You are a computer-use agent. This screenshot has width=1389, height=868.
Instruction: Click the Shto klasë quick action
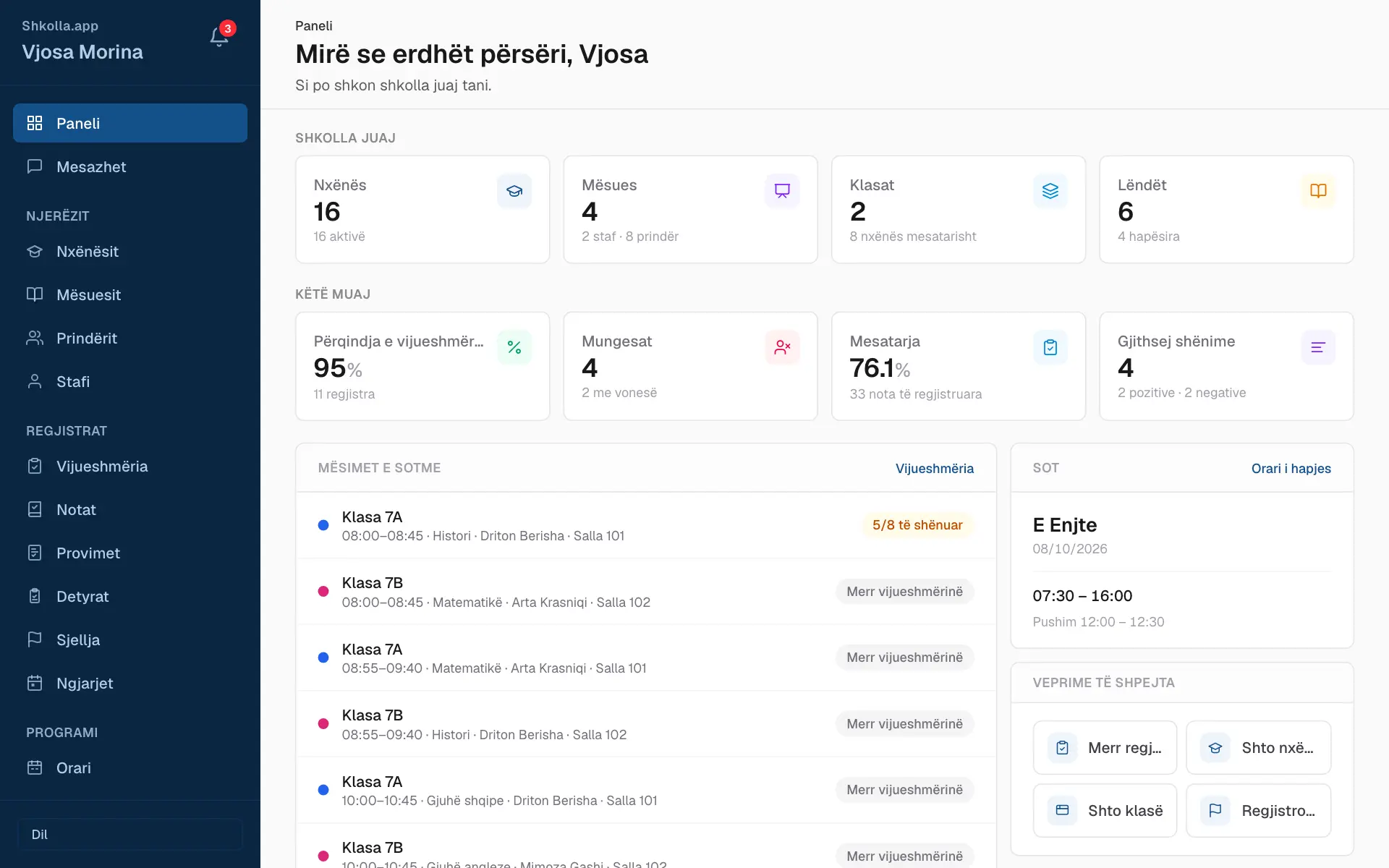(1105, 810)
